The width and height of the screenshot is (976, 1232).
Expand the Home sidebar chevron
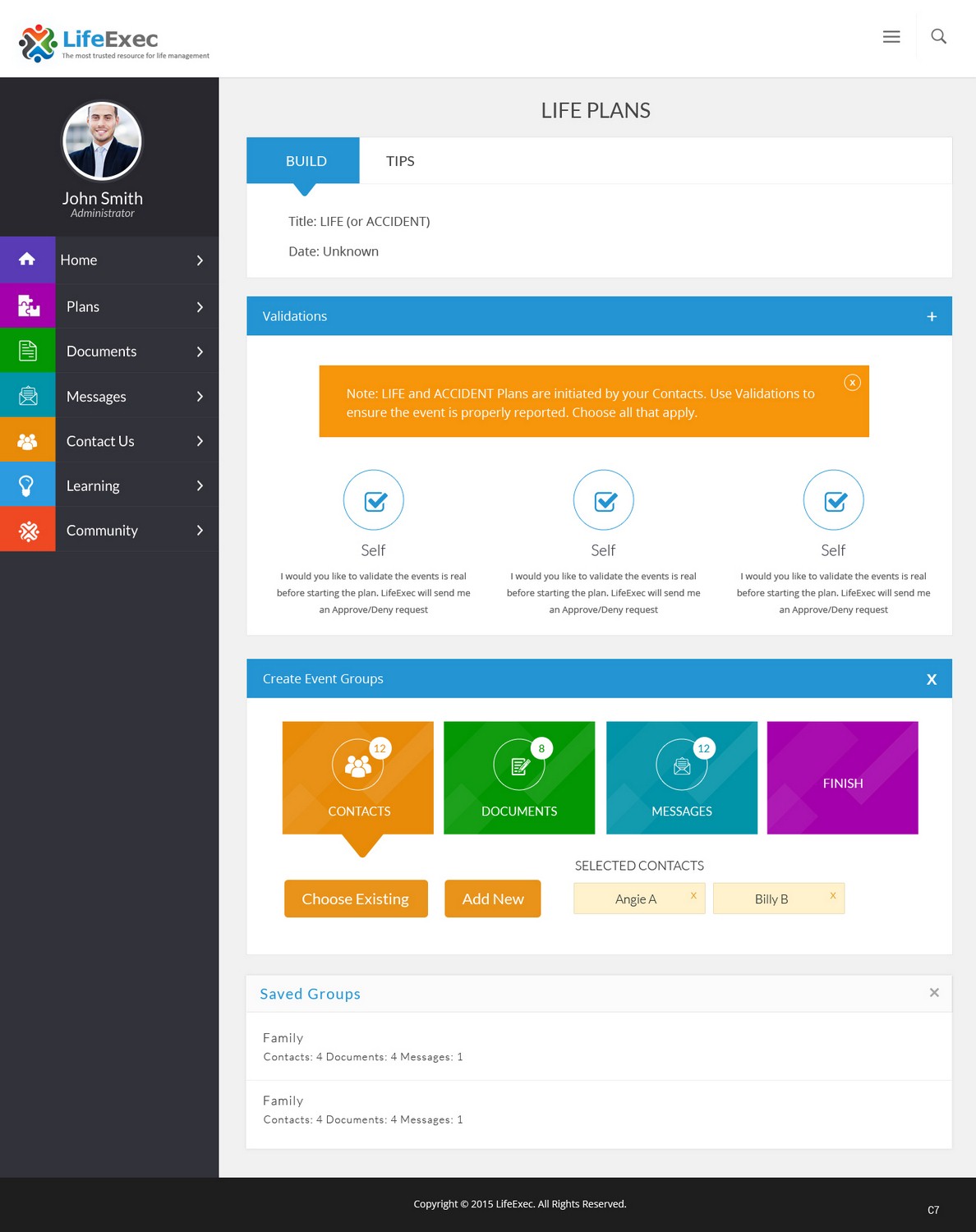tap(200, 260)
